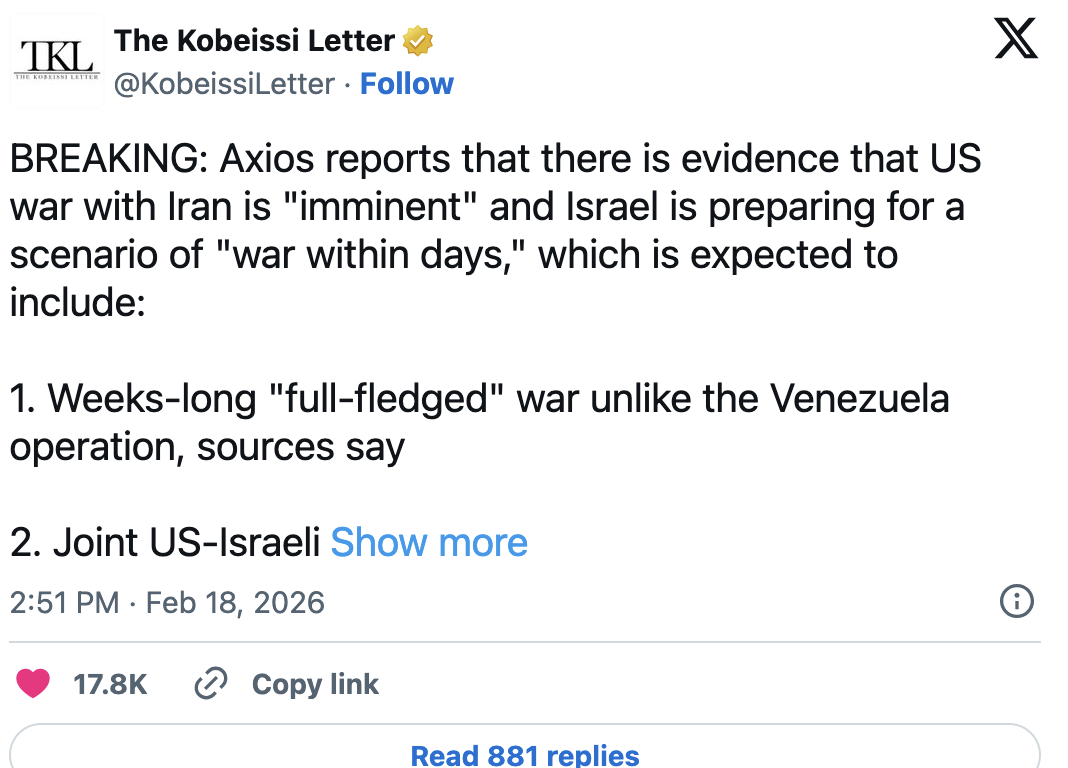Viewport: 1068px width, 768px height.
Task: Open Read 881 replies
Action: tap(525, 754)
